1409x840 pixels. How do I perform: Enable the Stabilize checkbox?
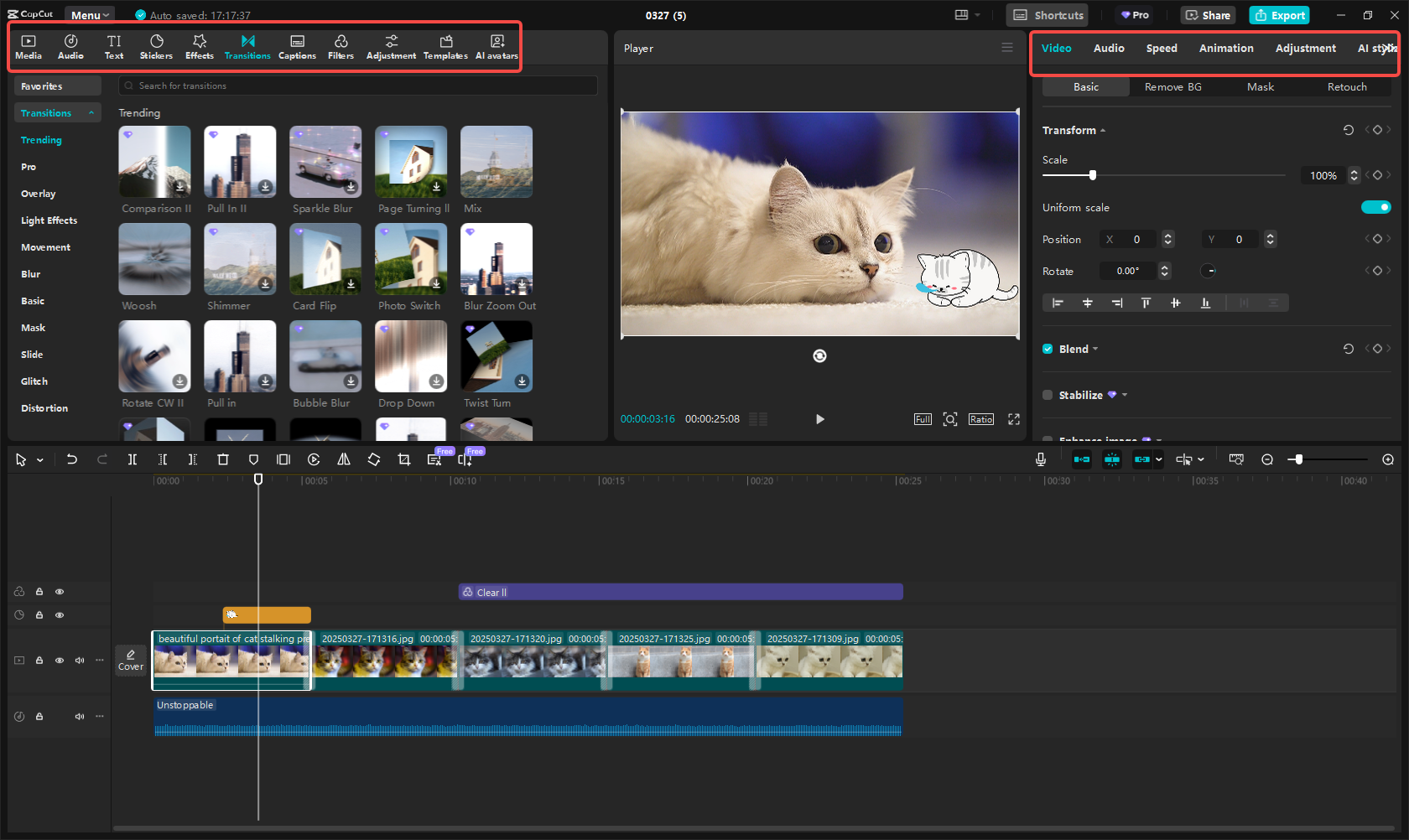(1048, 395)
